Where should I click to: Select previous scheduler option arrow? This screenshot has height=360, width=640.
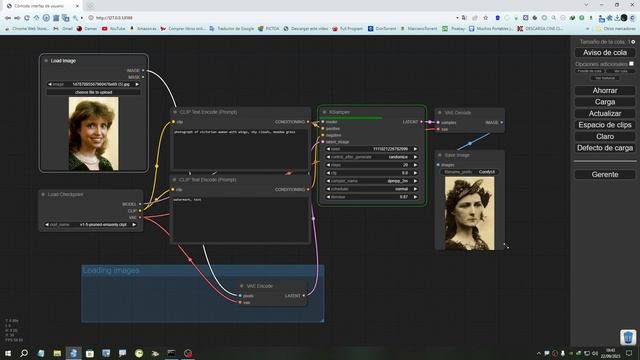[328, 189]
